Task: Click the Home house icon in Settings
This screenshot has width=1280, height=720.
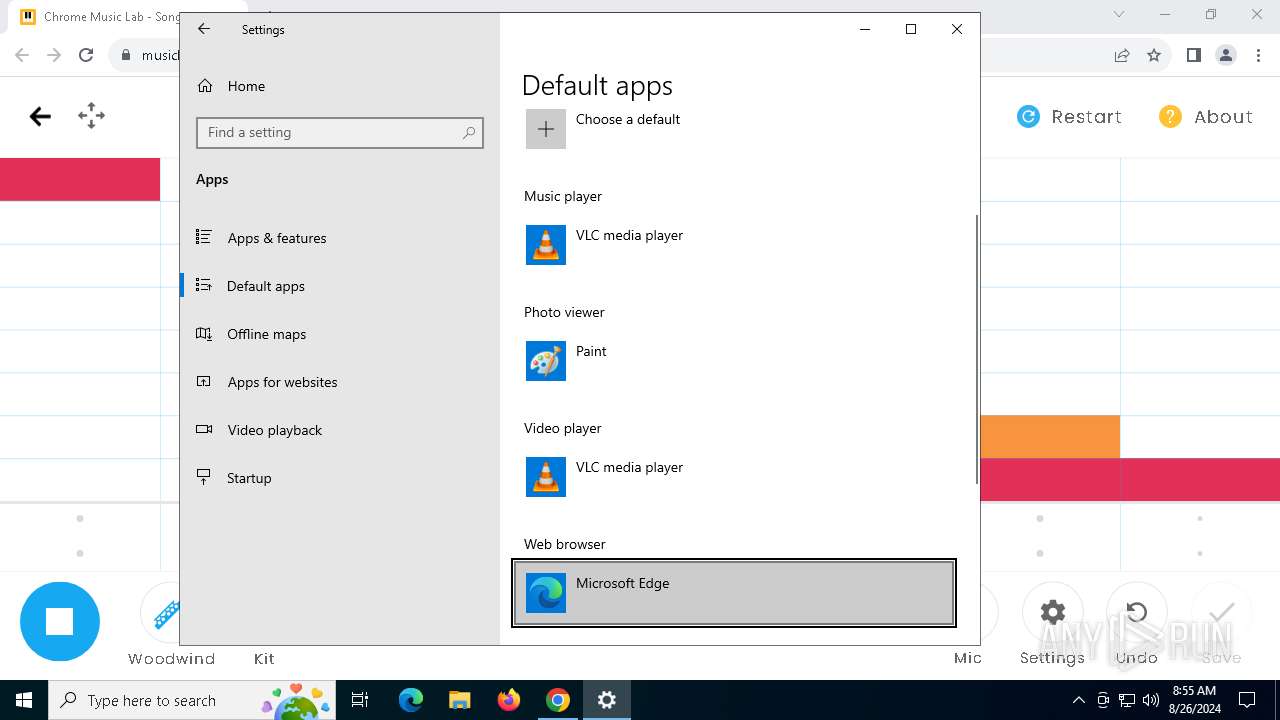Action: click(205, 86)
